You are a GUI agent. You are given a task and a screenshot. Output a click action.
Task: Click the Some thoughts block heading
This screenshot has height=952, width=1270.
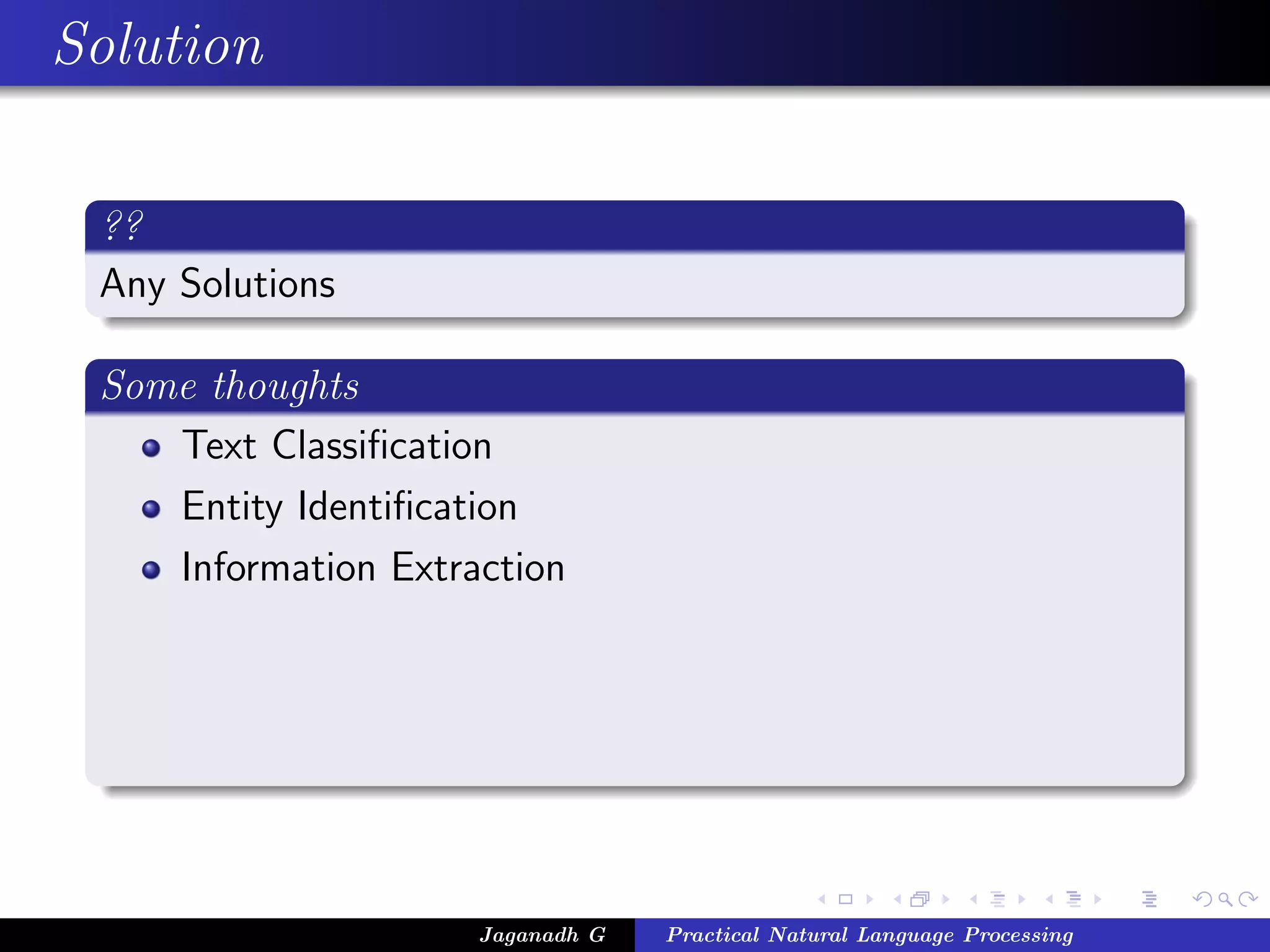click(x=230, y=386)
